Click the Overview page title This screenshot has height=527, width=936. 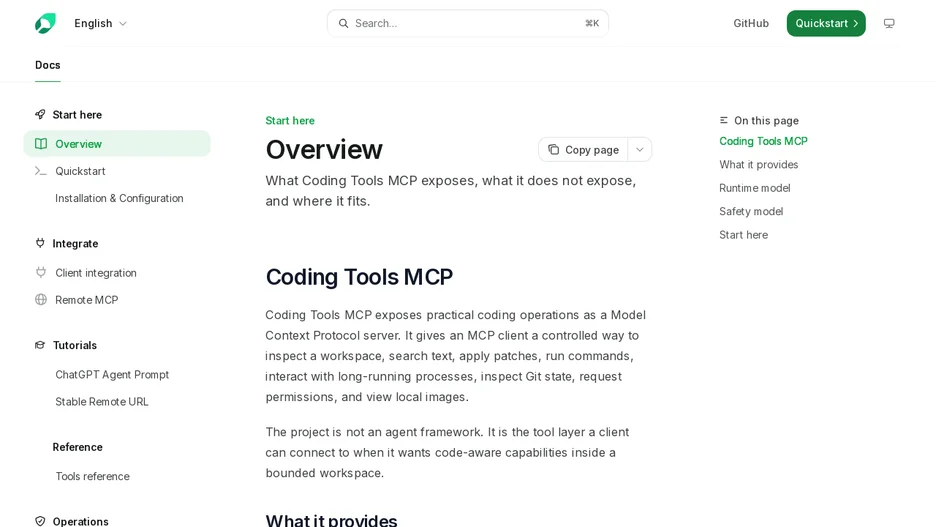coord(324,150)
